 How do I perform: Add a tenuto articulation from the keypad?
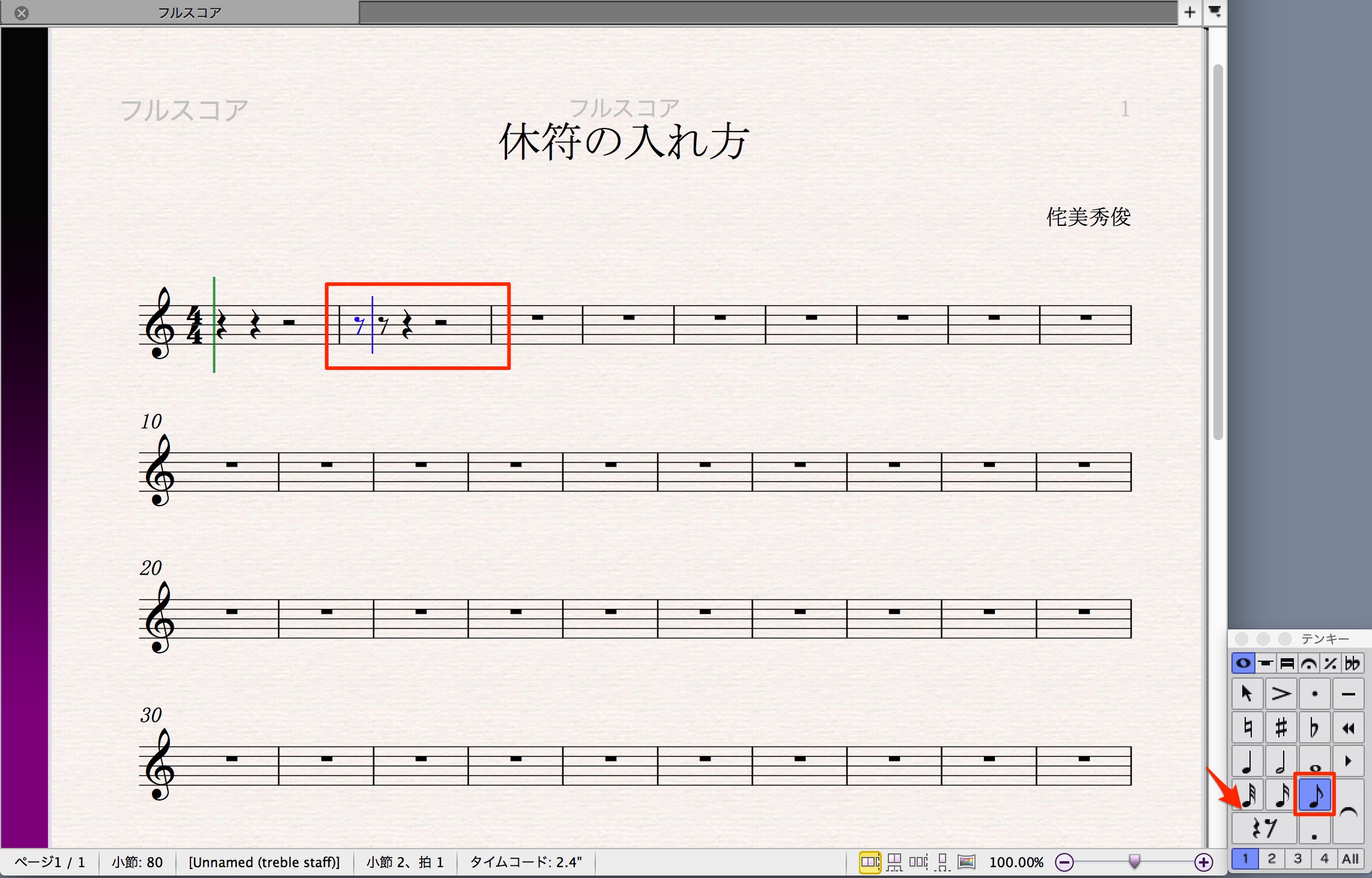pos(1348,694)
